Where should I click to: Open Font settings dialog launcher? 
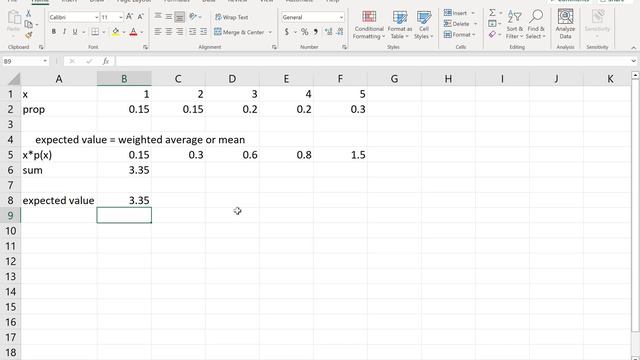(x=145, y=47)
